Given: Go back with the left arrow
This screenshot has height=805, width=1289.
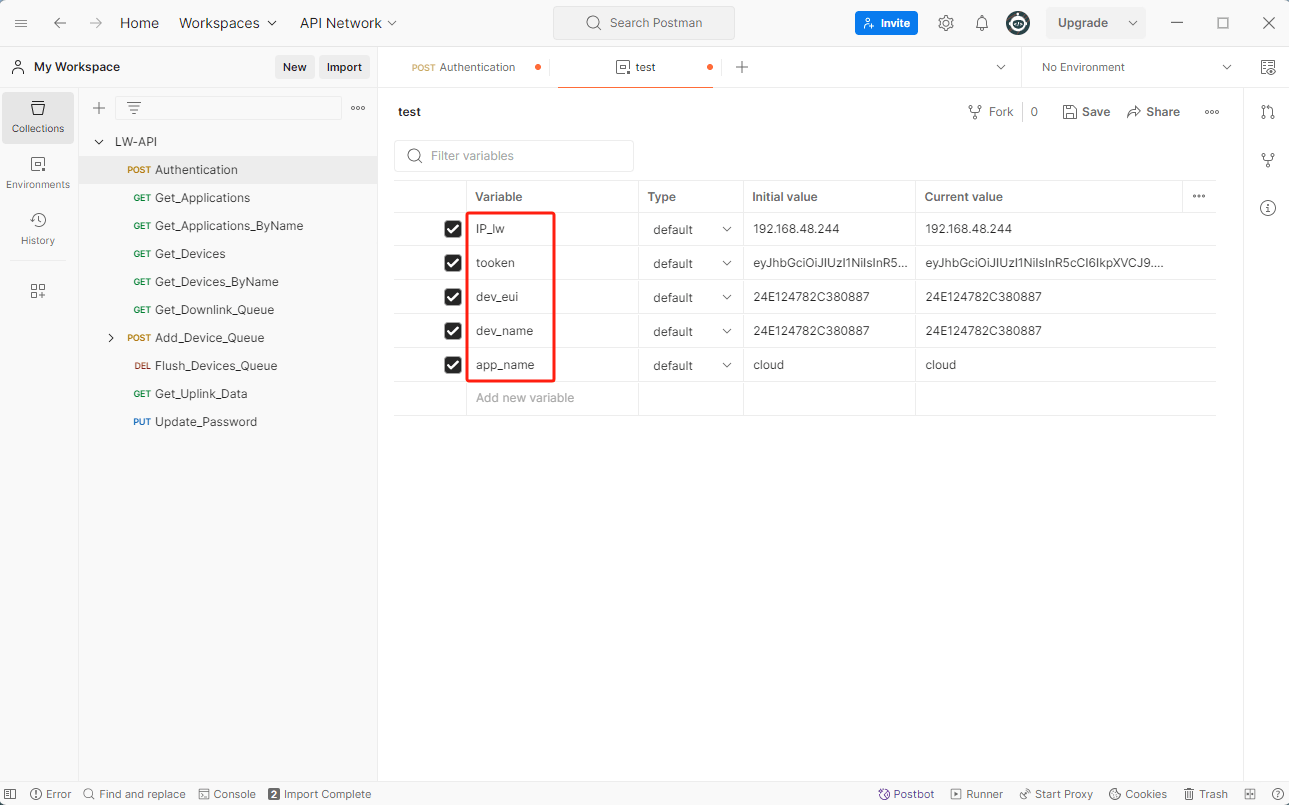Looking at the screenshot, I should point(60,23).
